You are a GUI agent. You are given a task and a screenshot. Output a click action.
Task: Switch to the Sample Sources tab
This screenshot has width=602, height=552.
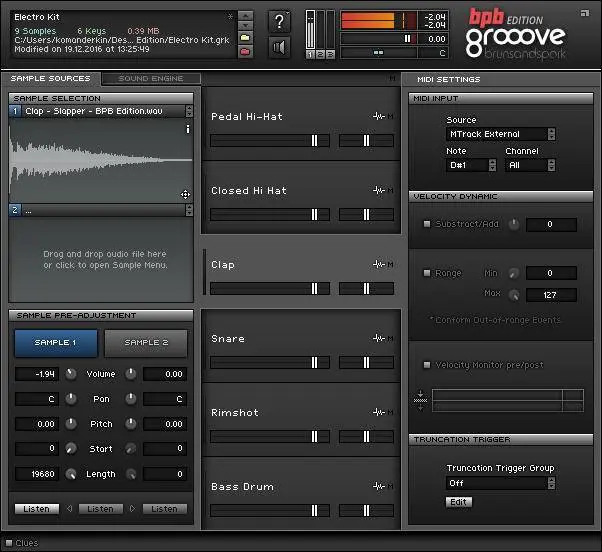pyautogui.click(x=51, y=78)
